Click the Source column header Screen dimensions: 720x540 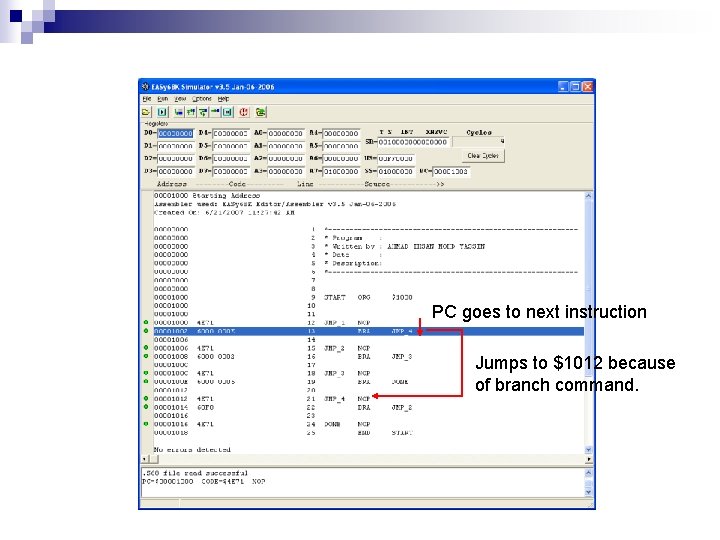377,184
